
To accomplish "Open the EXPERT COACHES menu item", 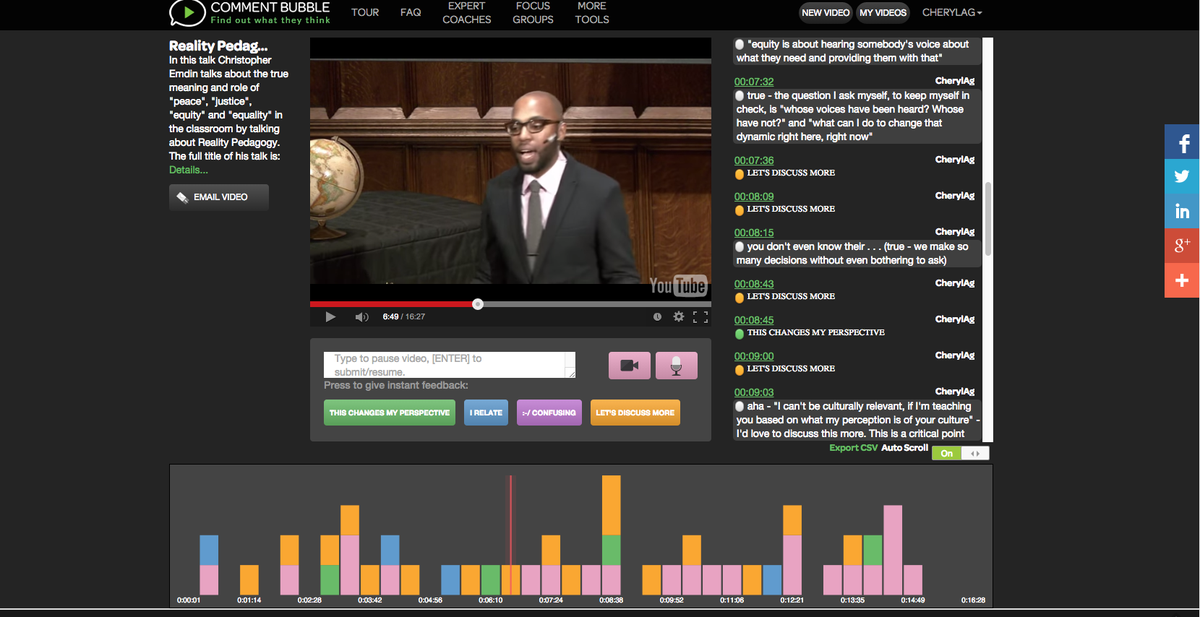I will 467,12.
